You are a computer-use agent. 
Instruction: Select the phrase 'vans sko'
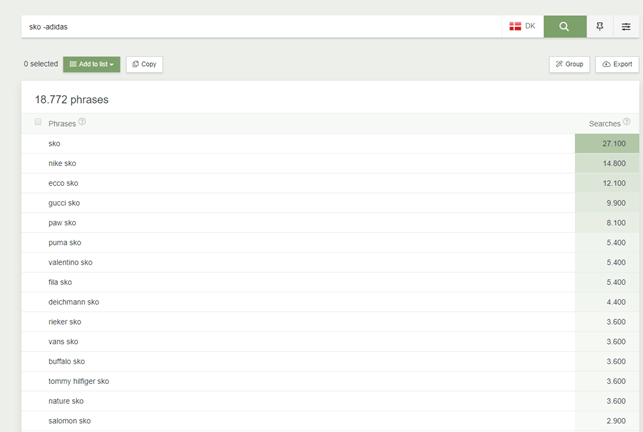tap(63, 341)
